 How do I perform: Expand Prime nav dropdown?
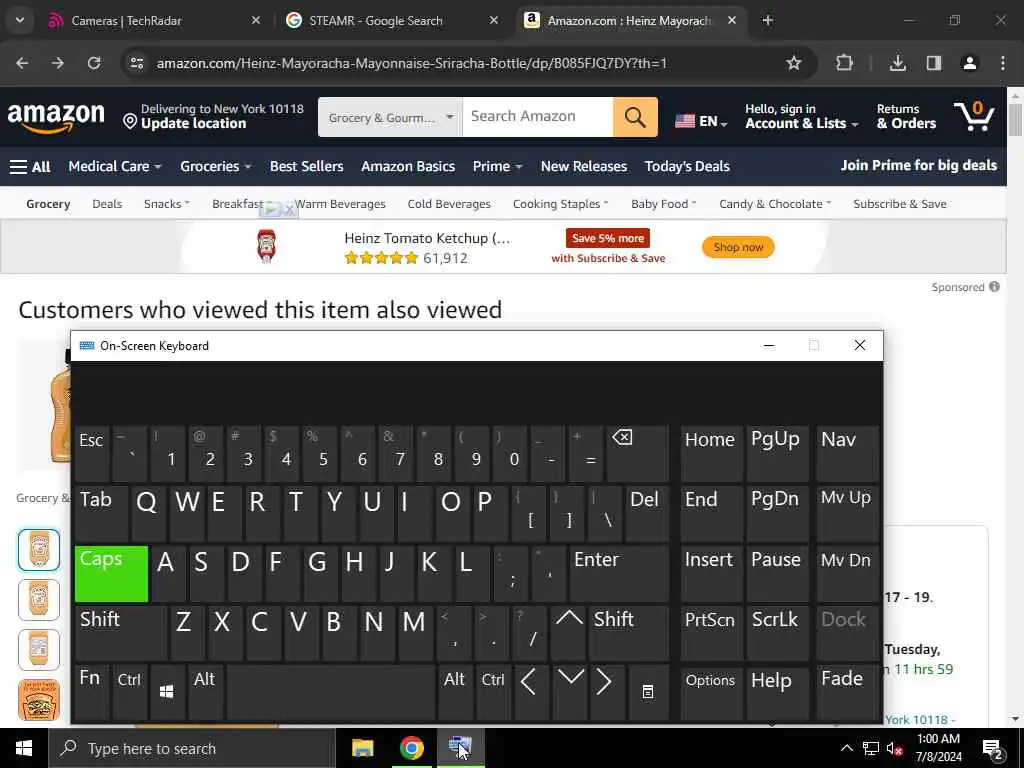tap(497, 167)
